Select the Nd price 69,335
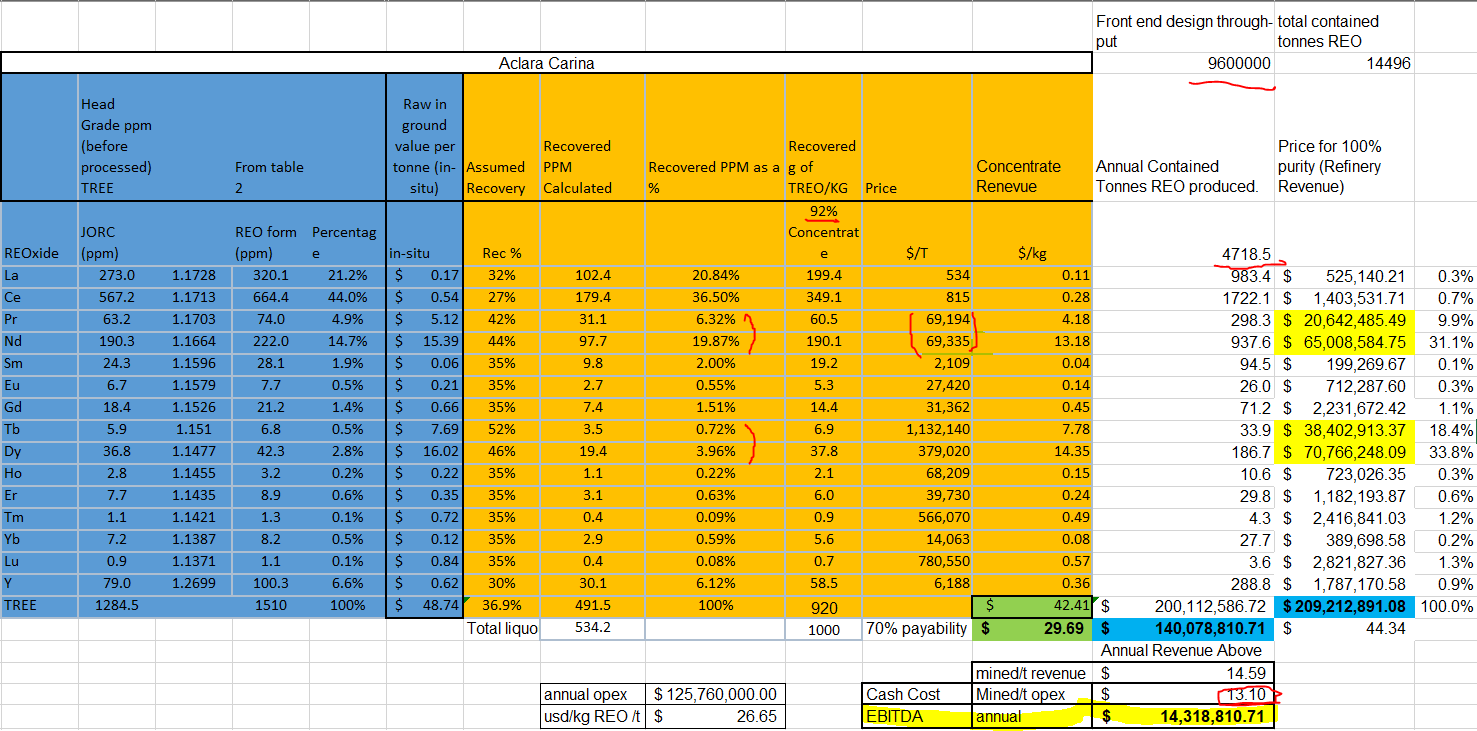The height and width of the screenshot is (731, 1477). click(917, 341)
